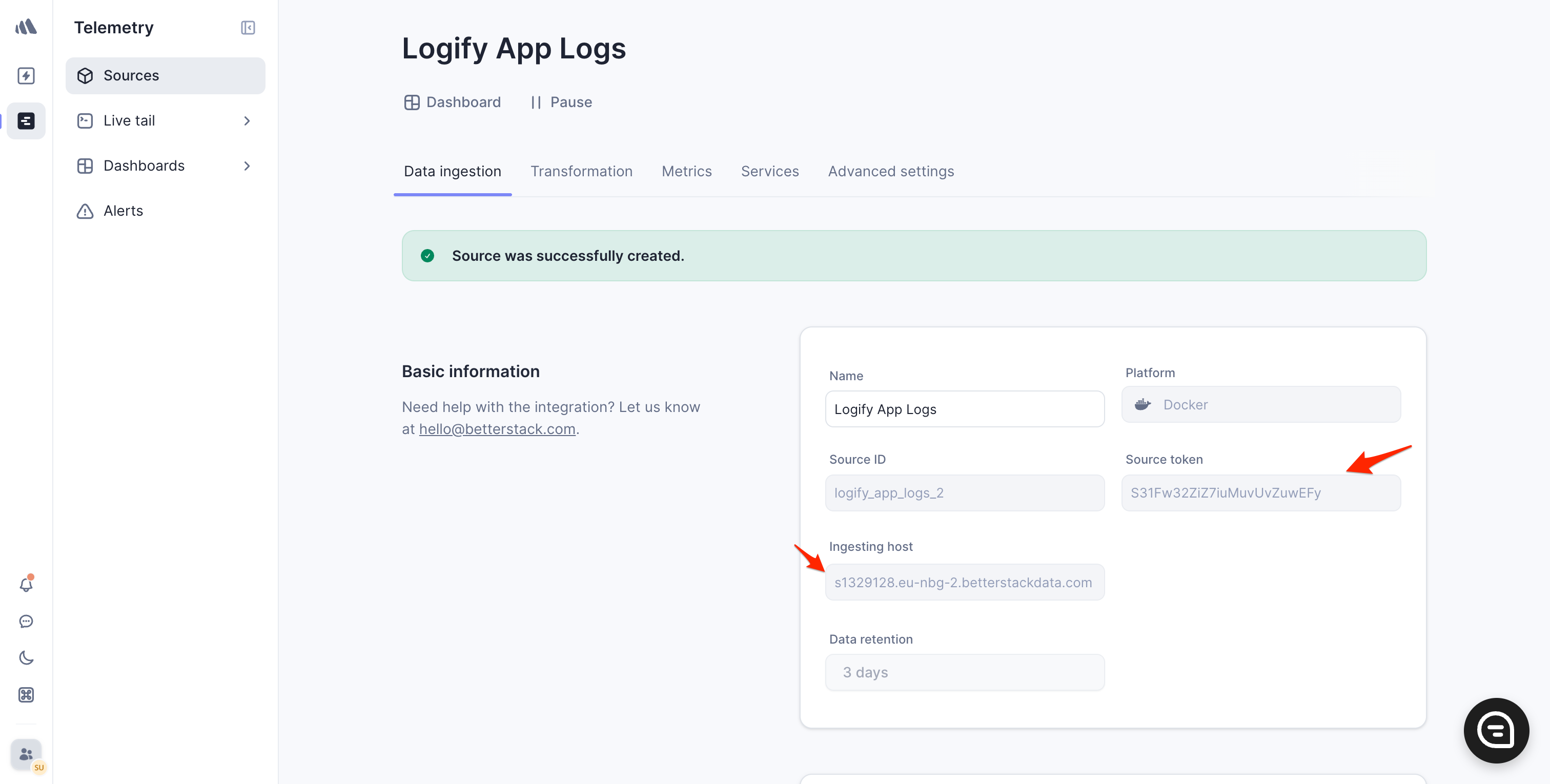Open the Data retention selector
1550x784 pixels.
click(x=964, y=672)
